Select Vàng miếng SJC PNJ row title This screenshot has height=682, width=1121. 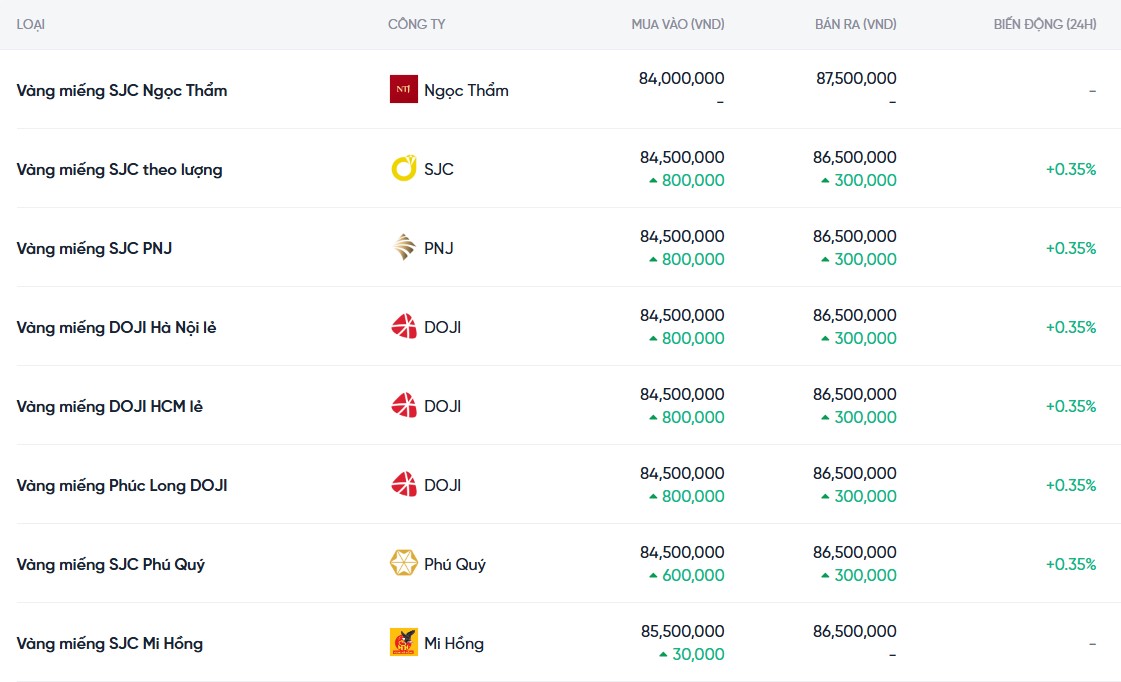point(94,248)
